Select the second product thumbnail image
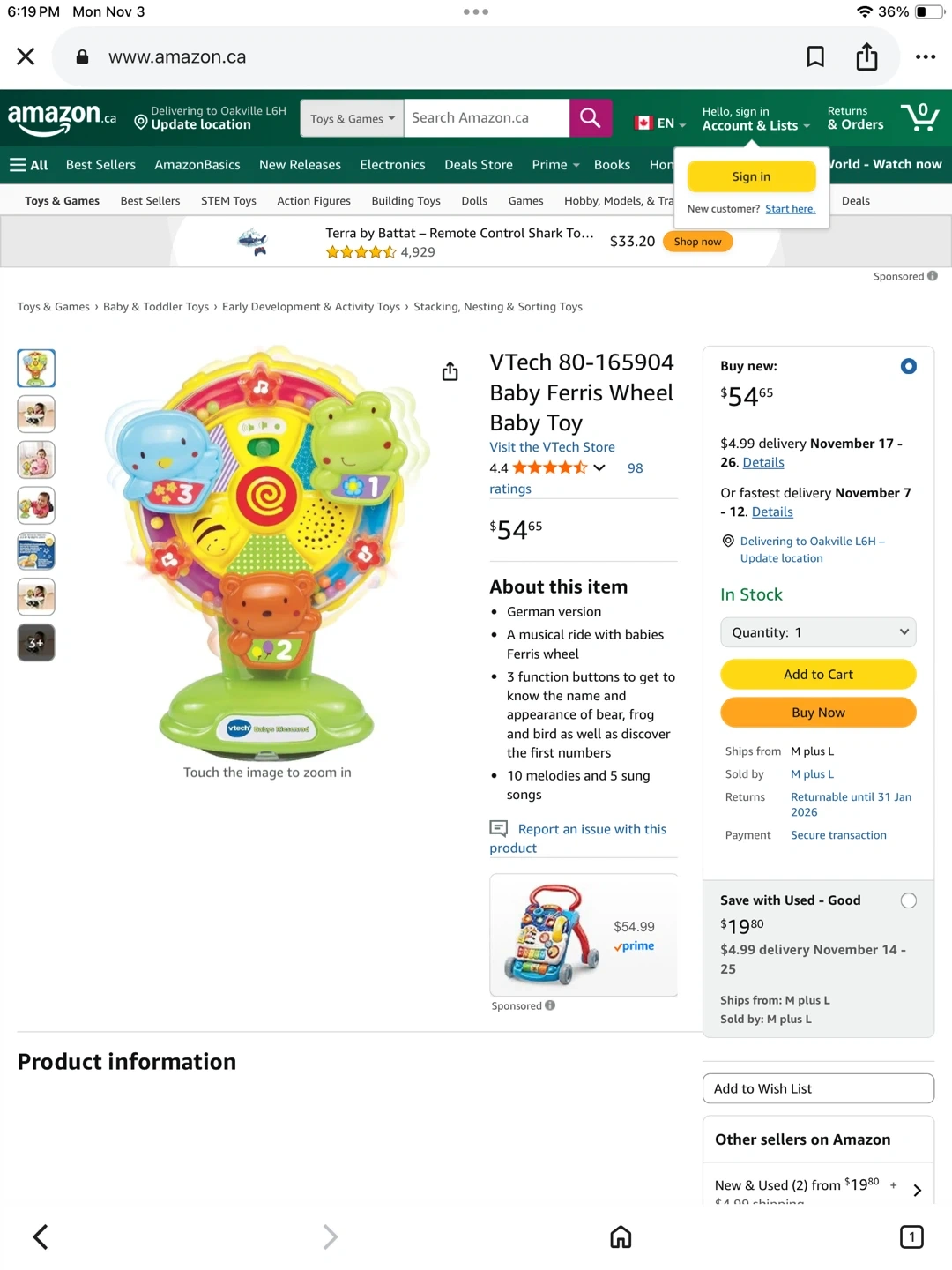Screen dimensions: 952x1270 click(36, 414)
